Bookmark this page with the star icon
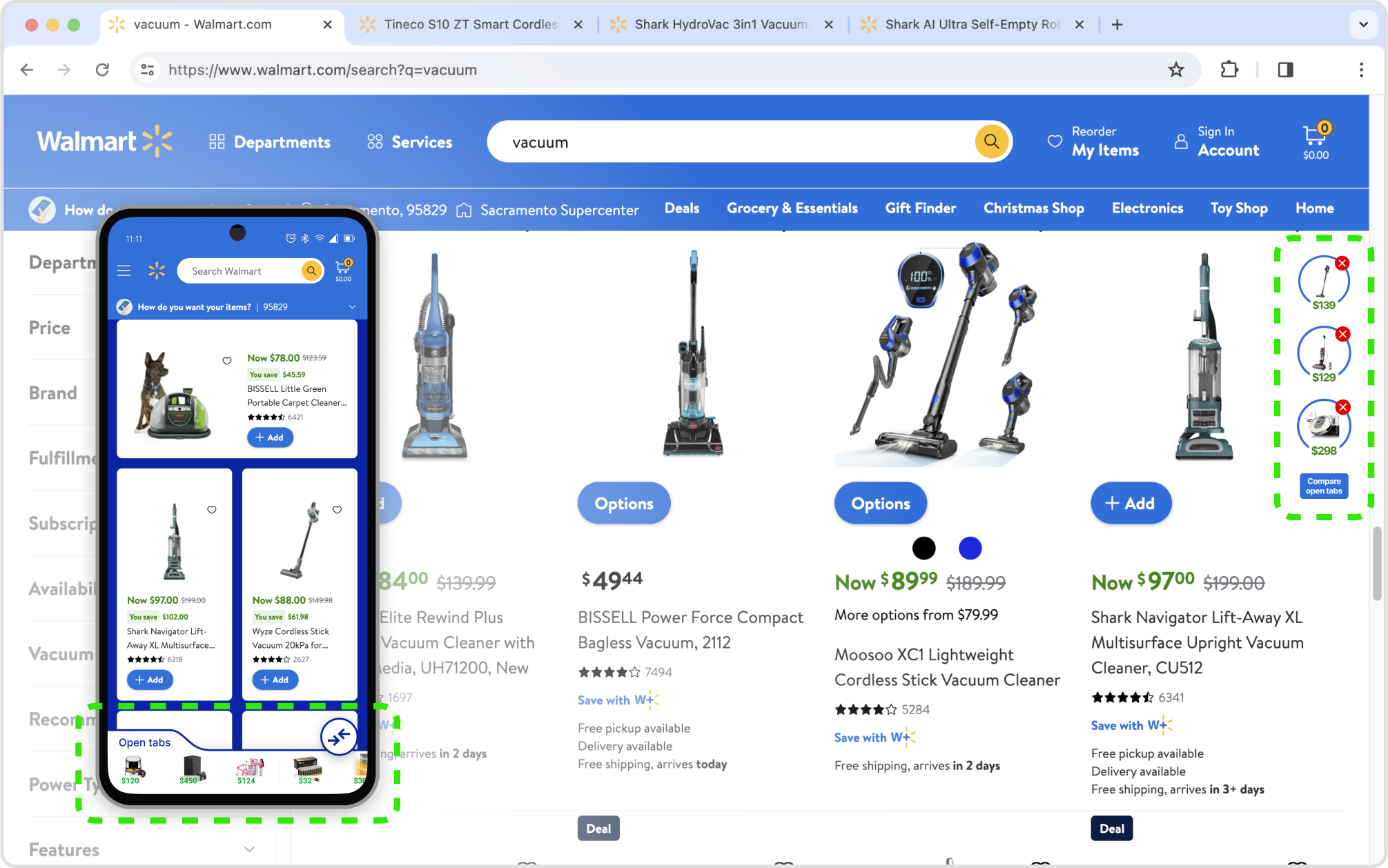This screenshot has width=1388, height=868. point(1175,70)
